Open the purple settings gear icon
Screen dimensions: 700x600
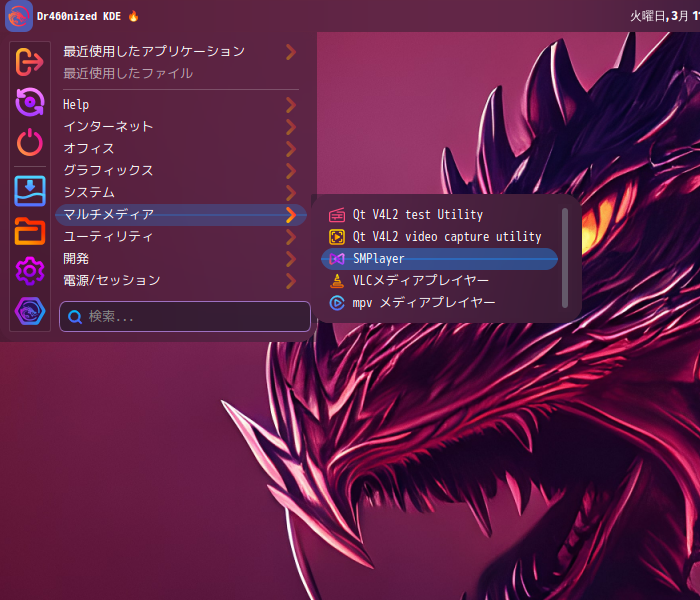click(x=30, y=271)
